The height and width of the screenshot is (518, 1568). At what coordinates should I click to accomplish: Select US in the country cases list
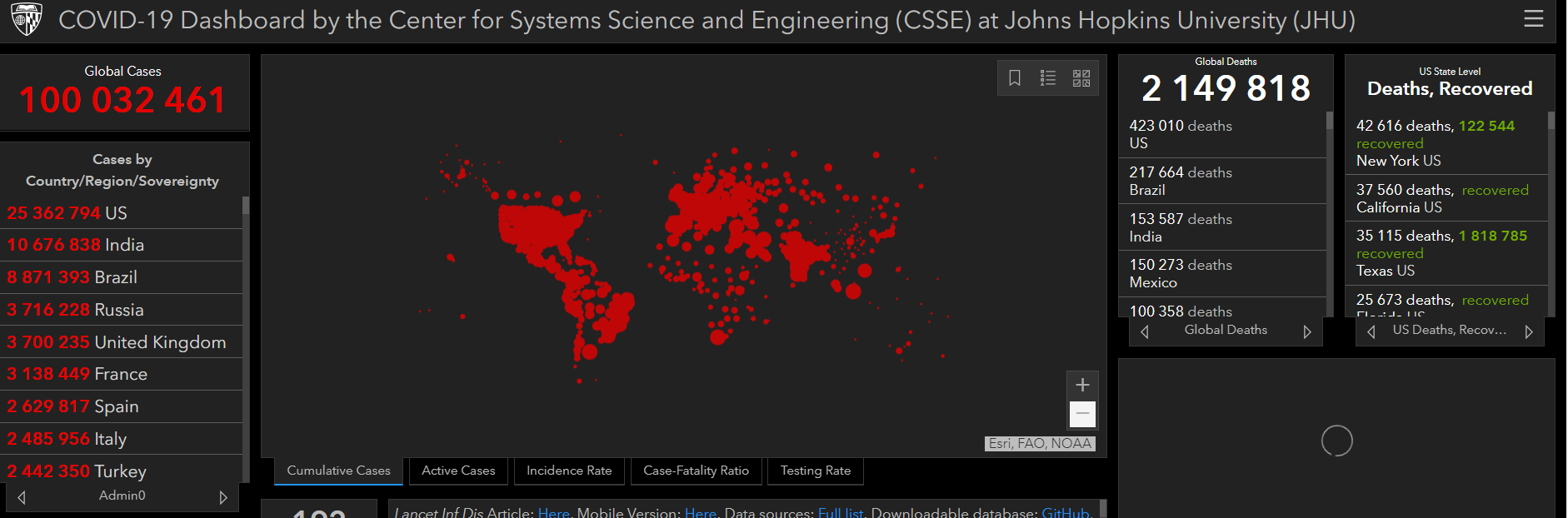click(122, 213)
